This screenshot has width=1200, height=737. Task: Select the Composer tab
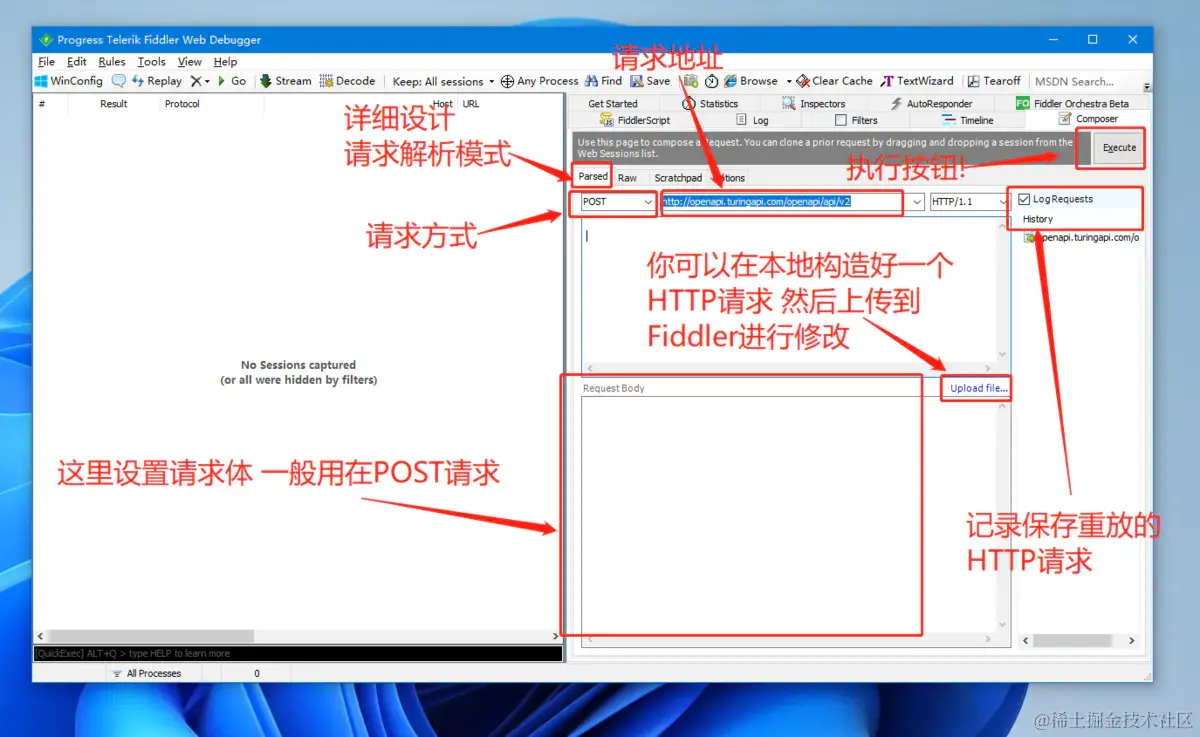(1089, 119)
